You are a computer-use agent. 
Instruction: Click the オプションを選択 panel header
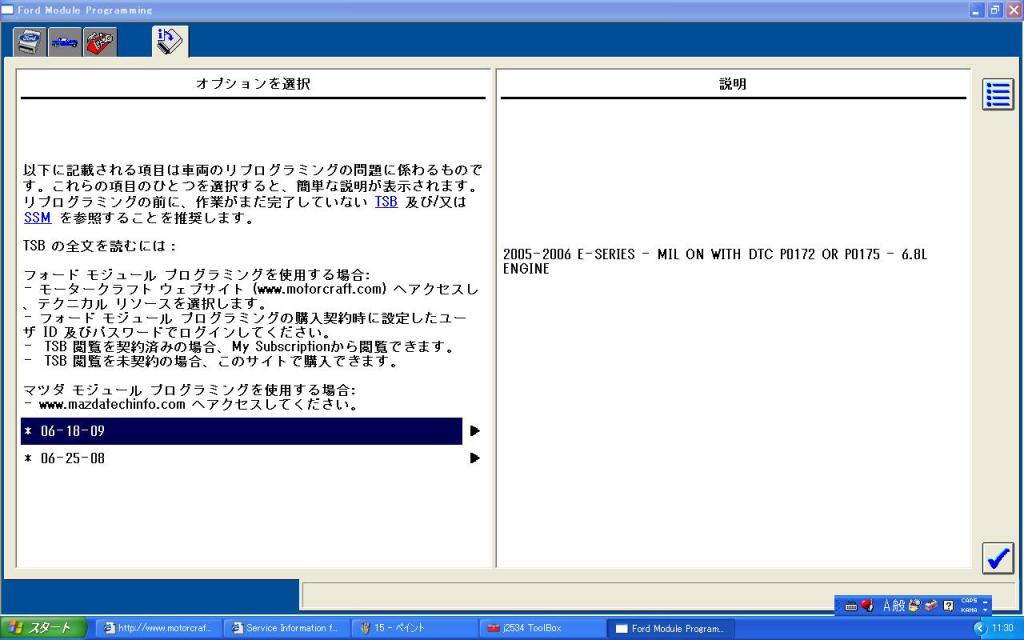click(x=253, y=84)
